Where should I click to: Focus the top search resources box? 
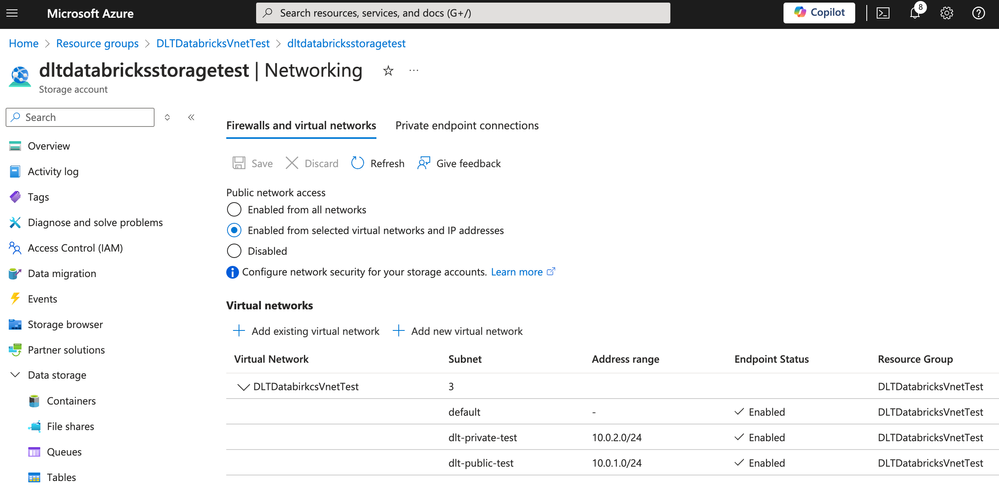pyautogui.click(x=463, y=13)
